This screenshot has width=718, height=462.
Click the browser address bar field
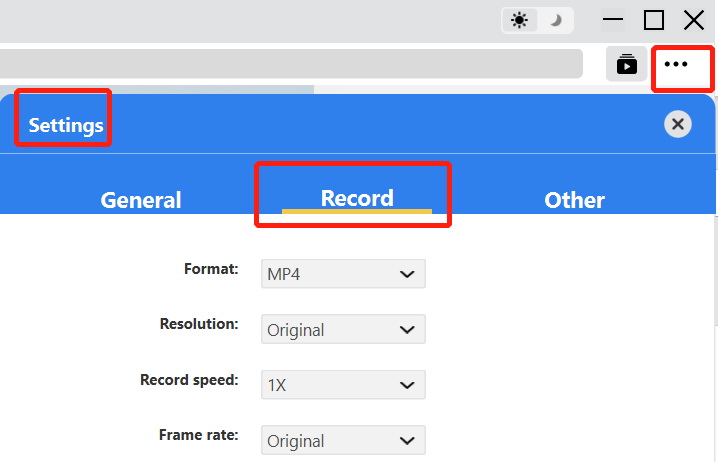(290, 64)
